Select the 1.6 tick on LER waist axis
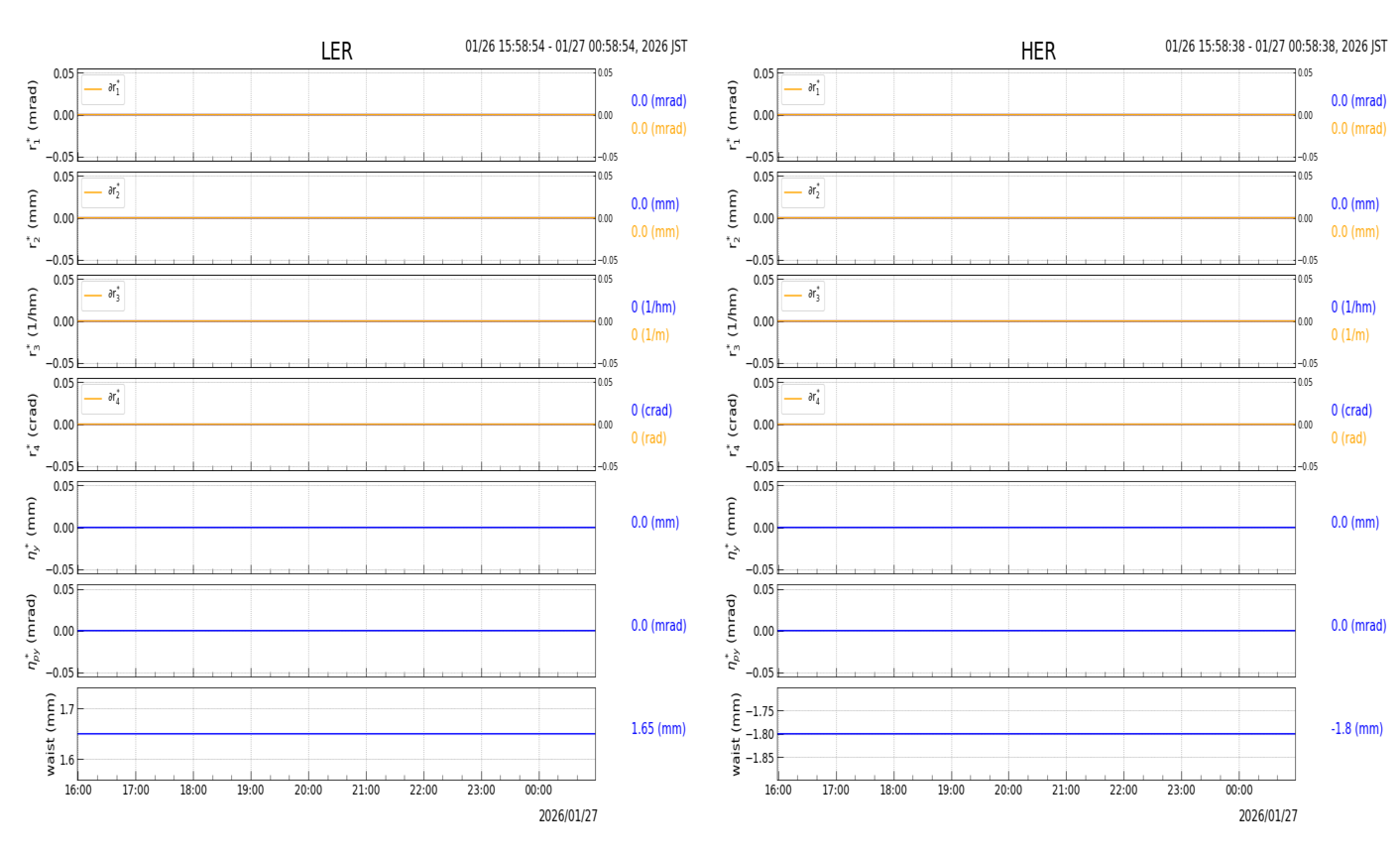This screenshot has height=857, width=1400. pos(66,760)
